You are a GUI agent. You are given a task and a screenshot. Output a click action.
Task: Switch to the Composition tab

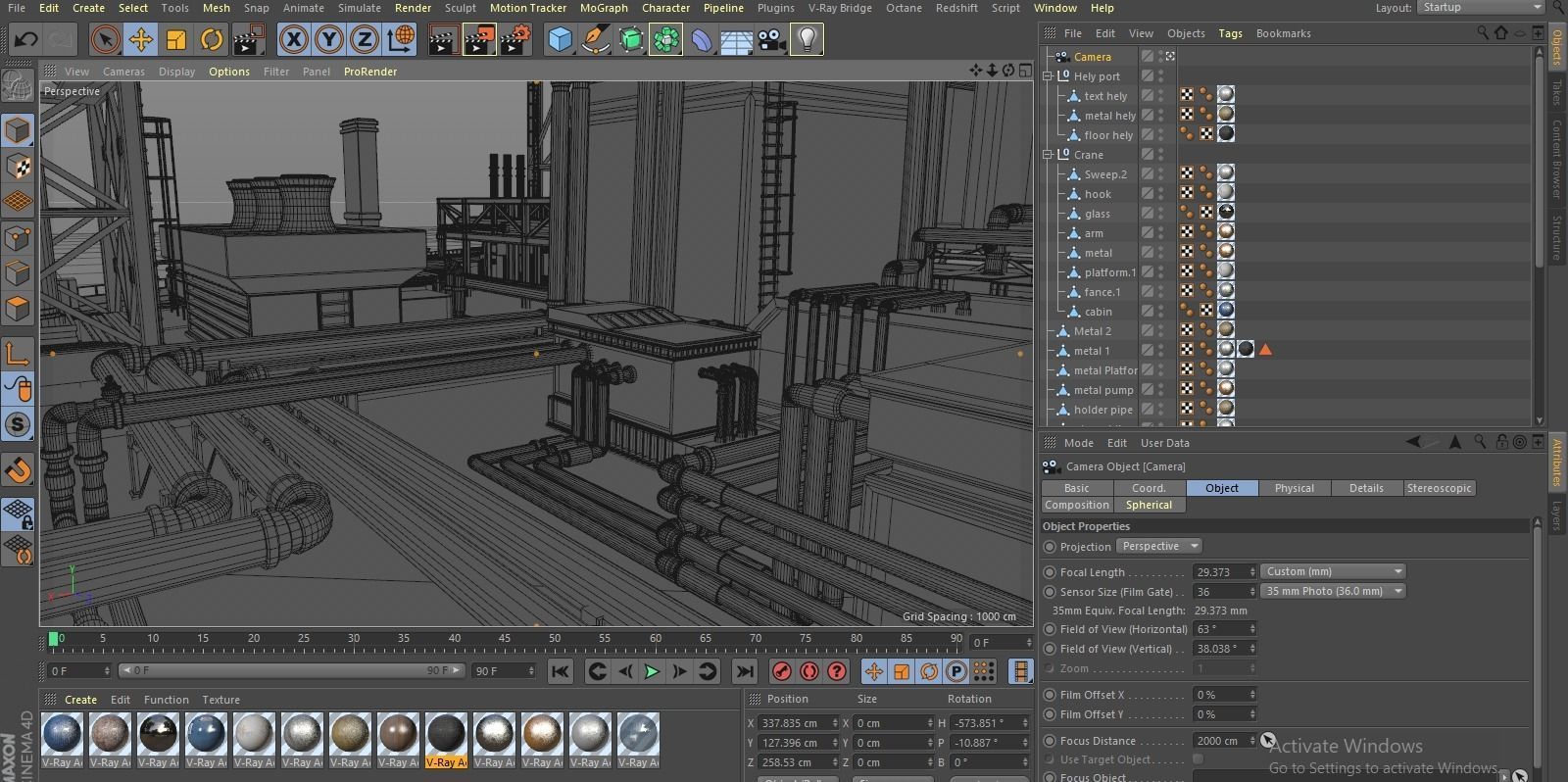1076,505
